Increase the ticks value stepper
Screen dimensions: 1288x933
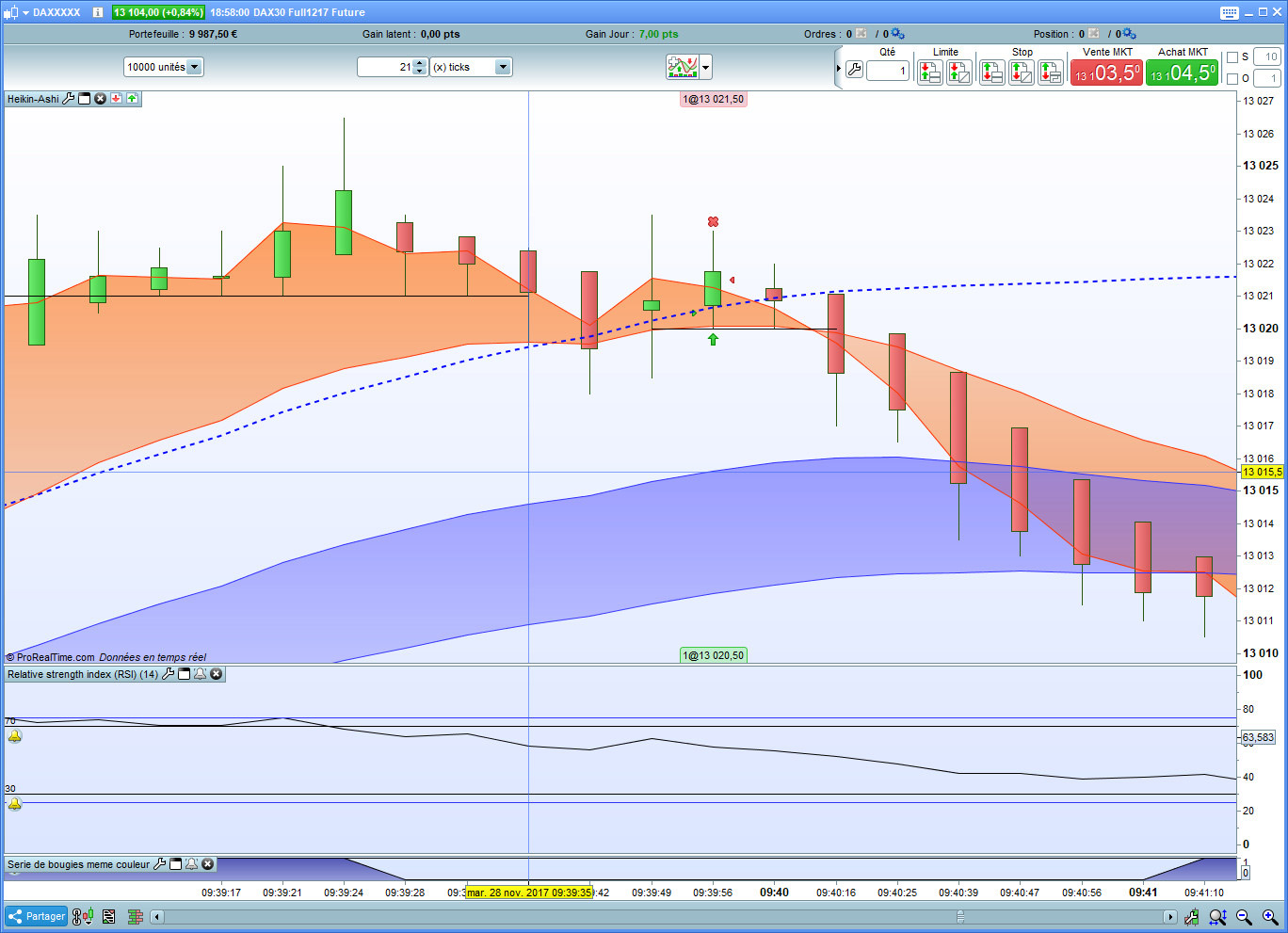[420, 63]
